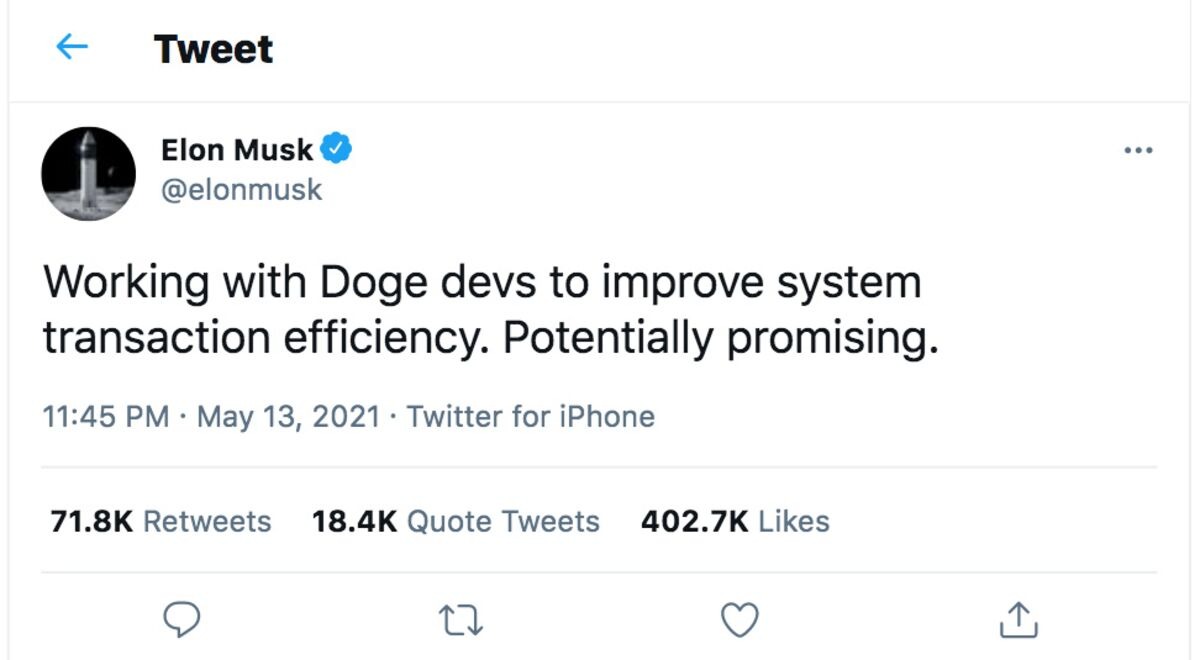
Task: View the 18.4K Quote Tweets
Action: click(x=455, y=521)
